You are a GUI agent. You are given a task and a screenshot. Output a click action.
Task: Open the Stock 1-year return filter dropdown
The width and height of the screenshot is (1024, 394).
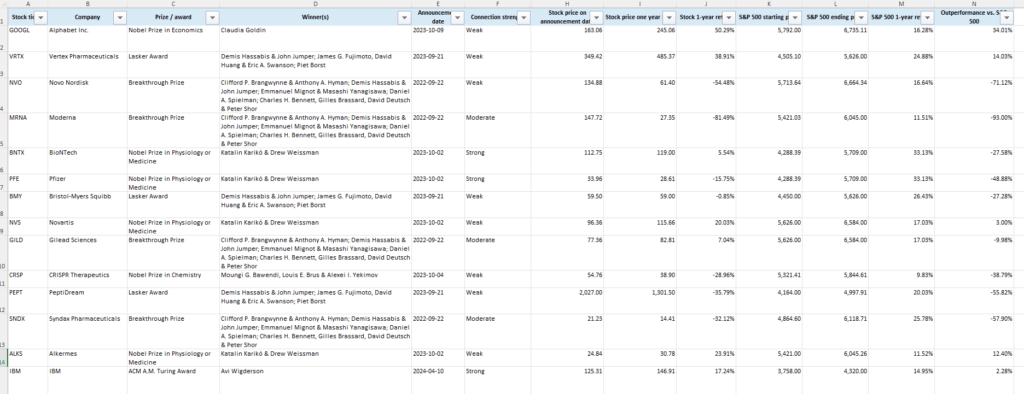pos(728,18)
